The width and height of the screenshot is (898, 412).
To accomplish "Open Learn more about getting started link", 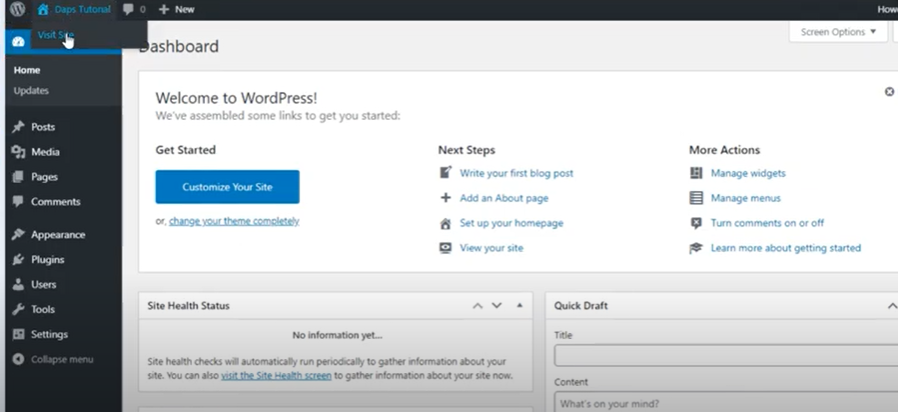I will pyautogui.click(x=786, y=248).
